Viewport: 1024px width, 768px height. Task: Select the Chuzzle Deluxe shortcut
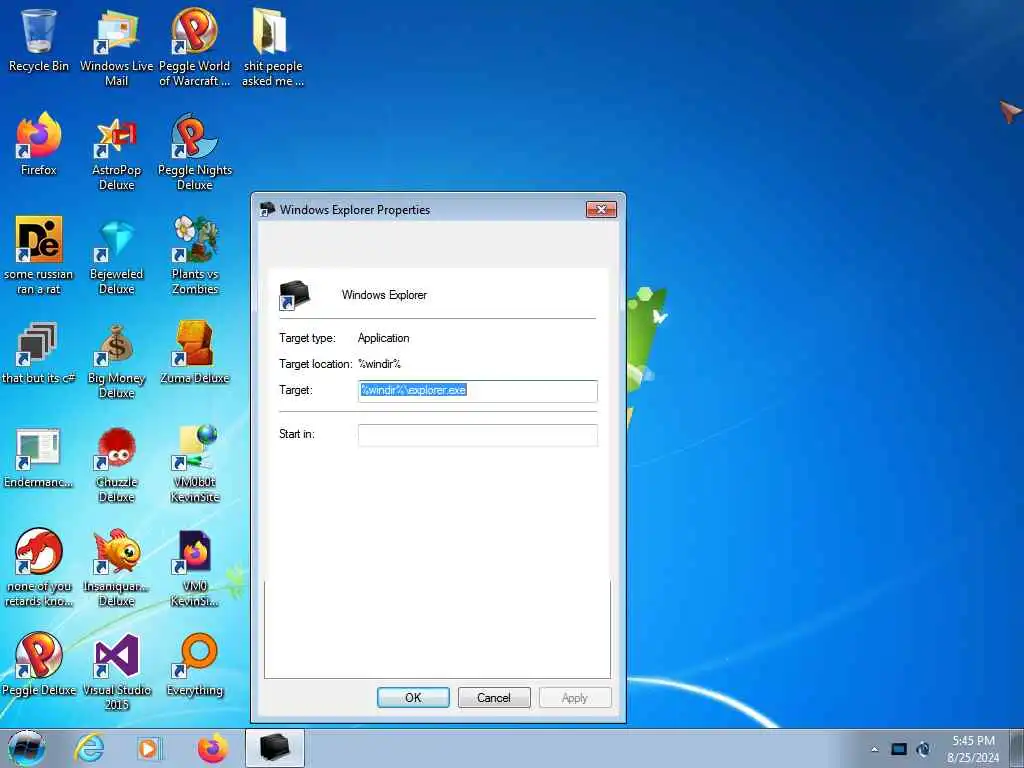[x=116, y=464]
